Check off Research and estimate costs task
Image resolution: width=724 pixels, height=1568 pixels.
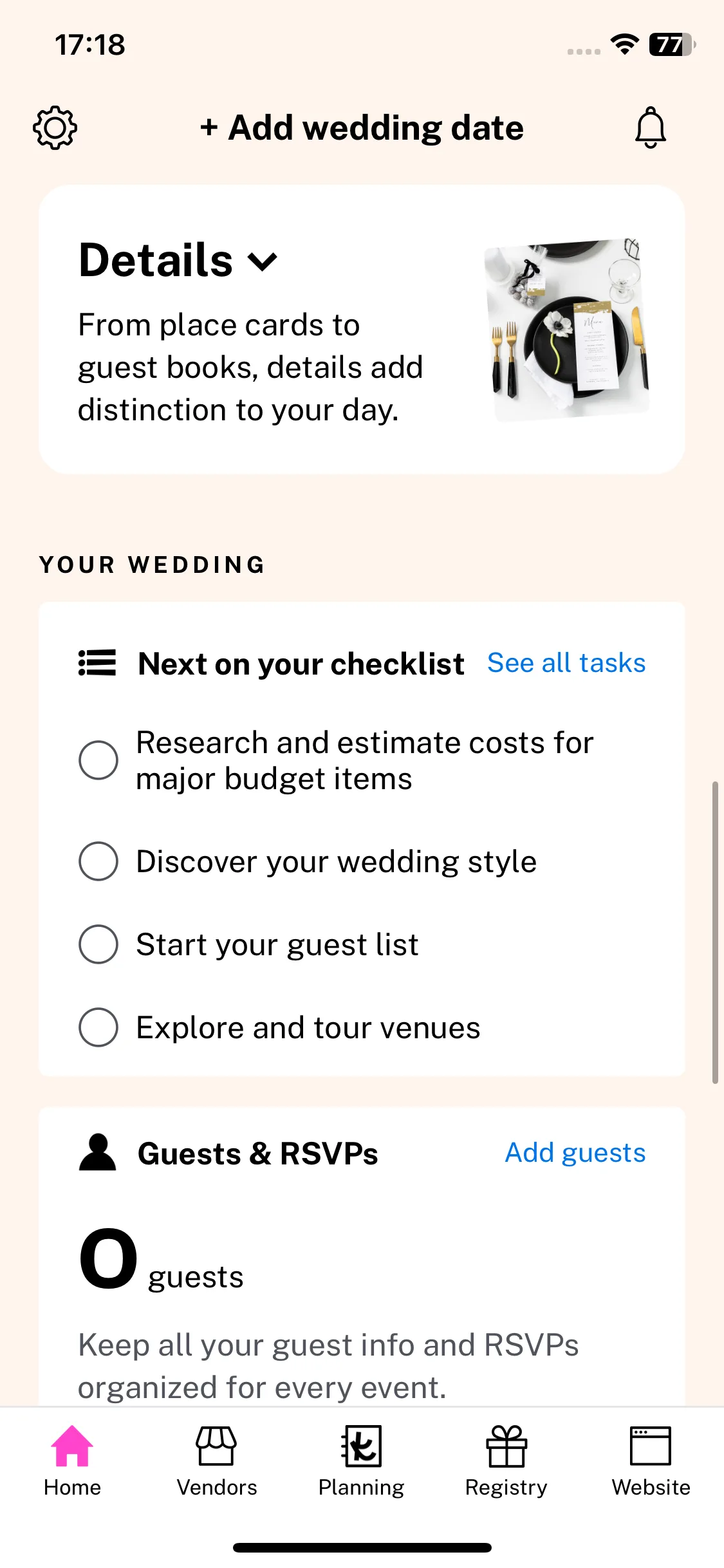pyautogui.click(x=98, y=760)
